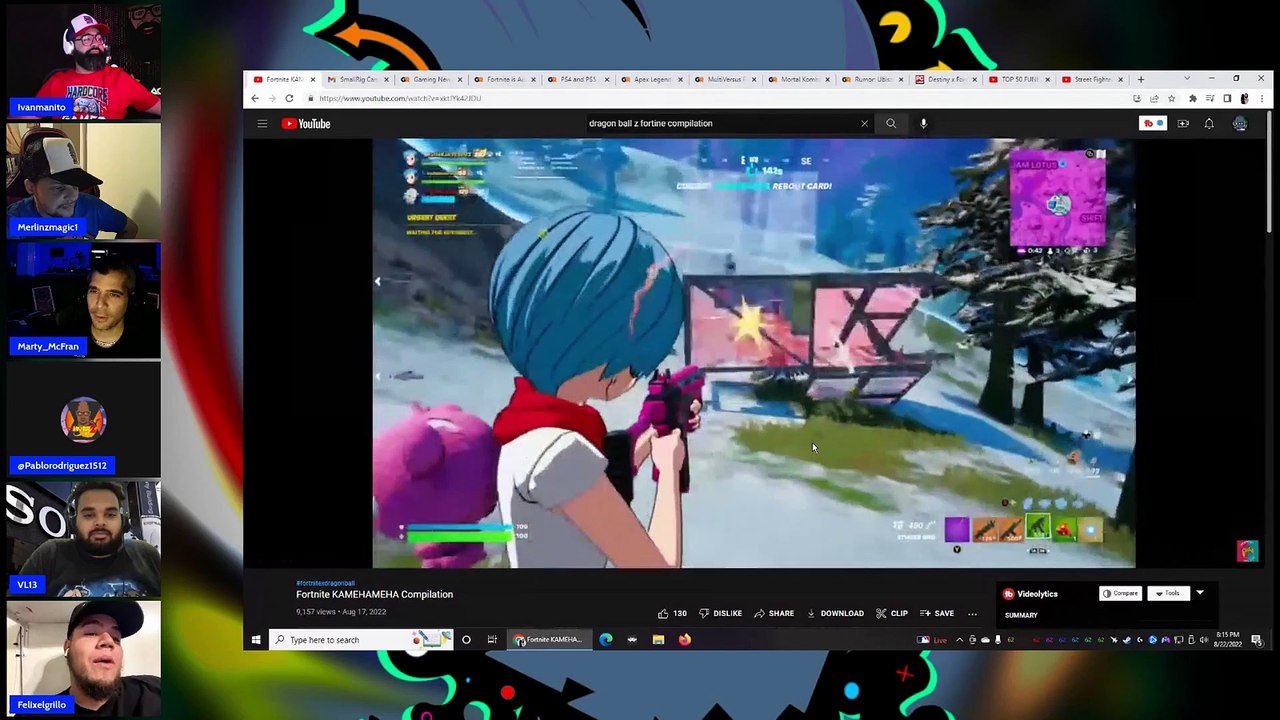The width and height of the screenshot is (1280, 720).
Task: Switch to the MultiVersus tab
Action: (725, 79)
